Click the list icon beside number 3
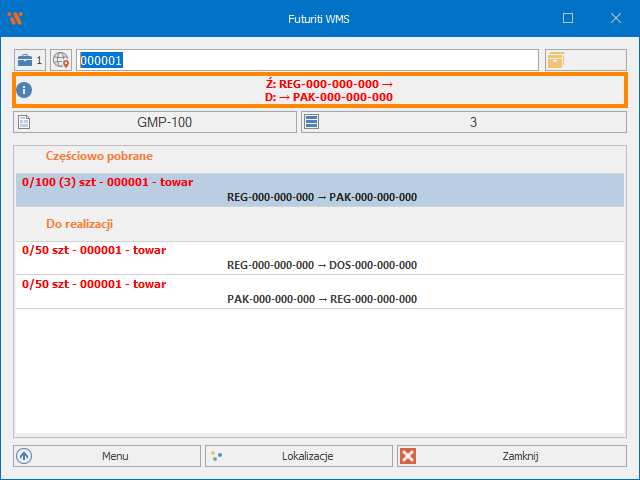The height and width of the screenshot is (480, 640). tap(312, 123)
